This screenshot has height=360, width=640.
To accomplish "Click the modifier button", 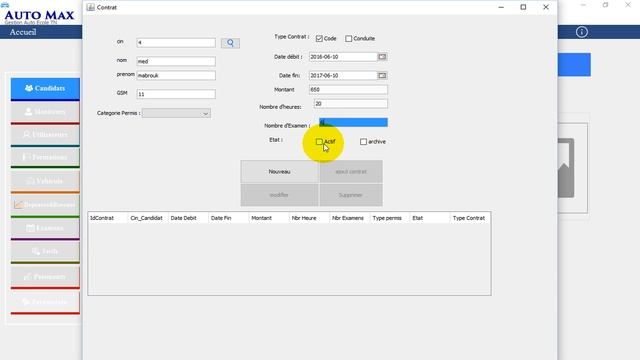I will pos(280,195).
